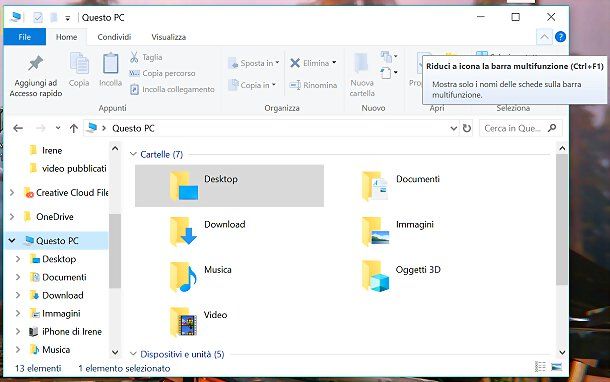Expand Desktop node in navigation tree
This screenshot has width=610, height=382.
(18, 259)
